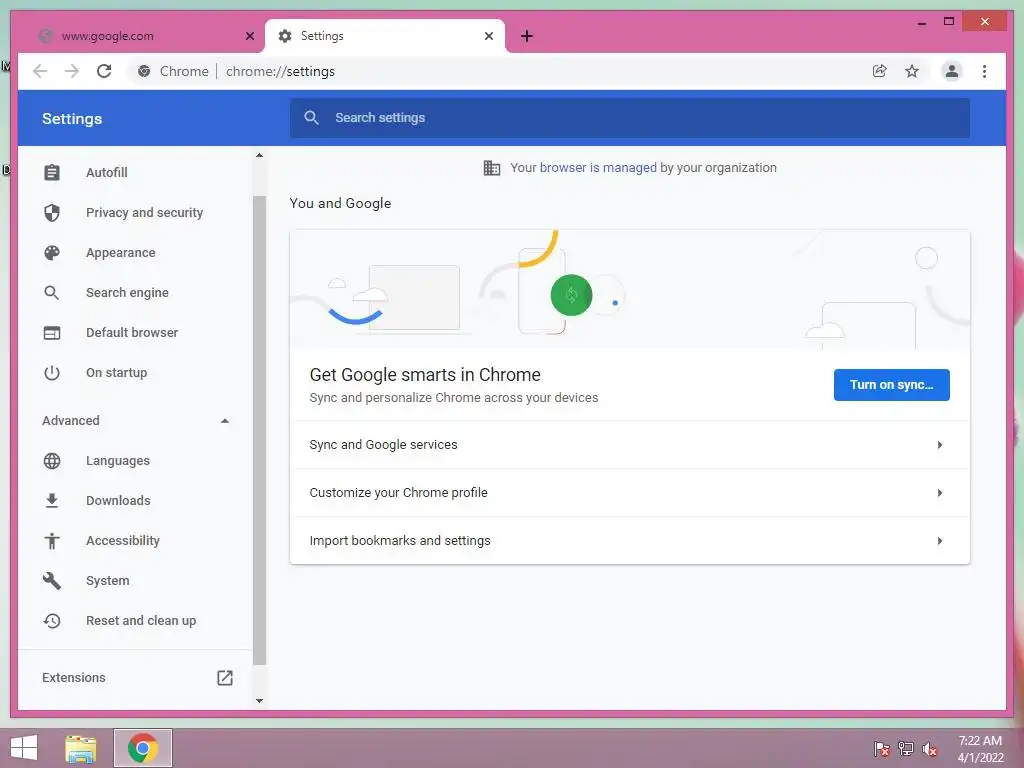Screen dimensions: 1024x768
Task: Click the Chrome site info icon in address bar
Action: click(144, 71)
